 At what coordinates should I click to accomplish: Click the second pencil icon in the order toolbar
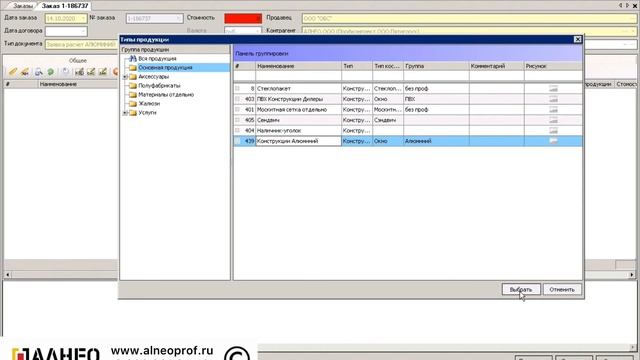click(x=25, y=72)
